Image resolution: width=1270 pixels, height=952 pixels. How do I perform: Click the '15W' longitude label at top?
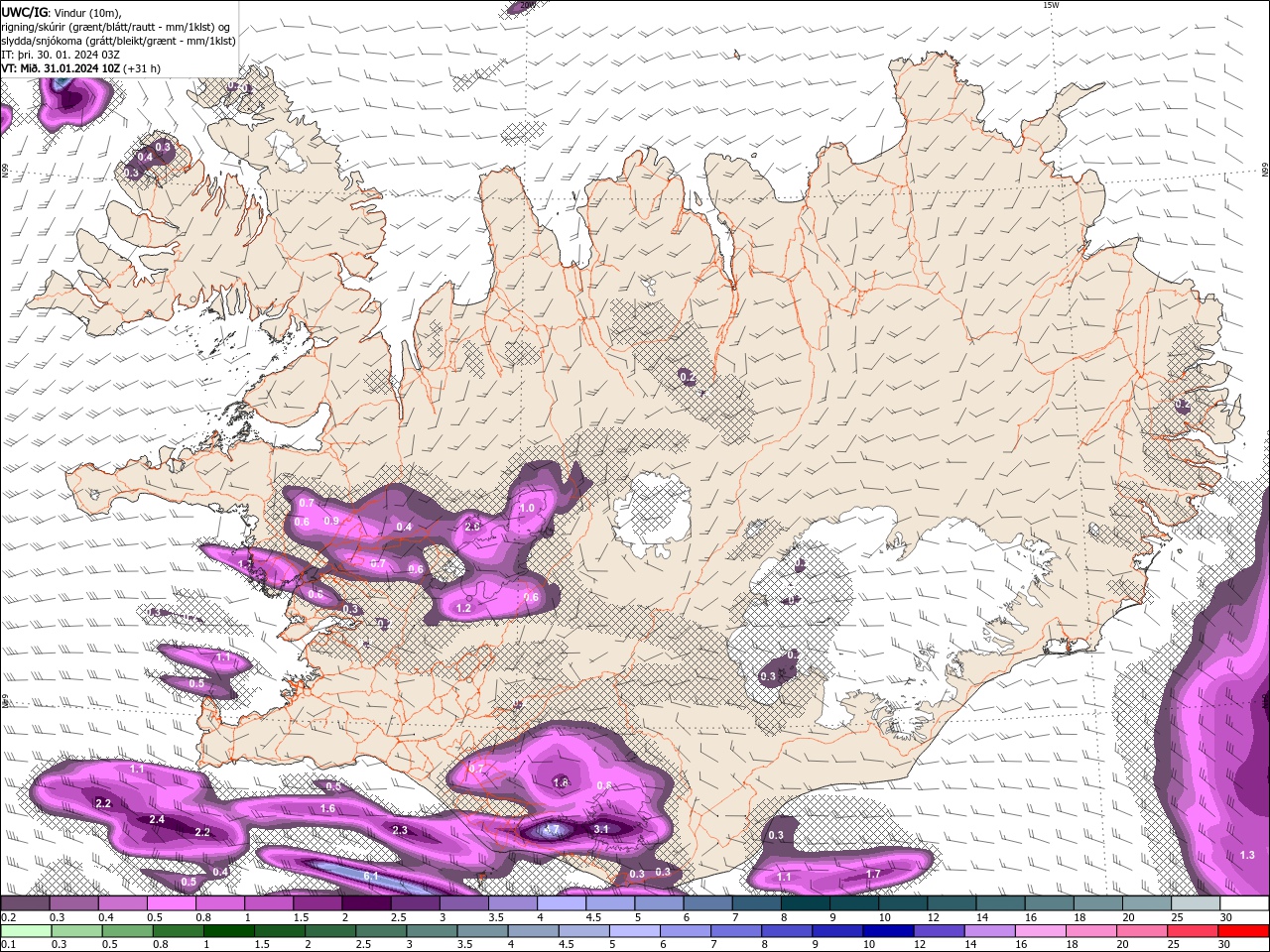pyautogui.click(x=1051, y=5)
